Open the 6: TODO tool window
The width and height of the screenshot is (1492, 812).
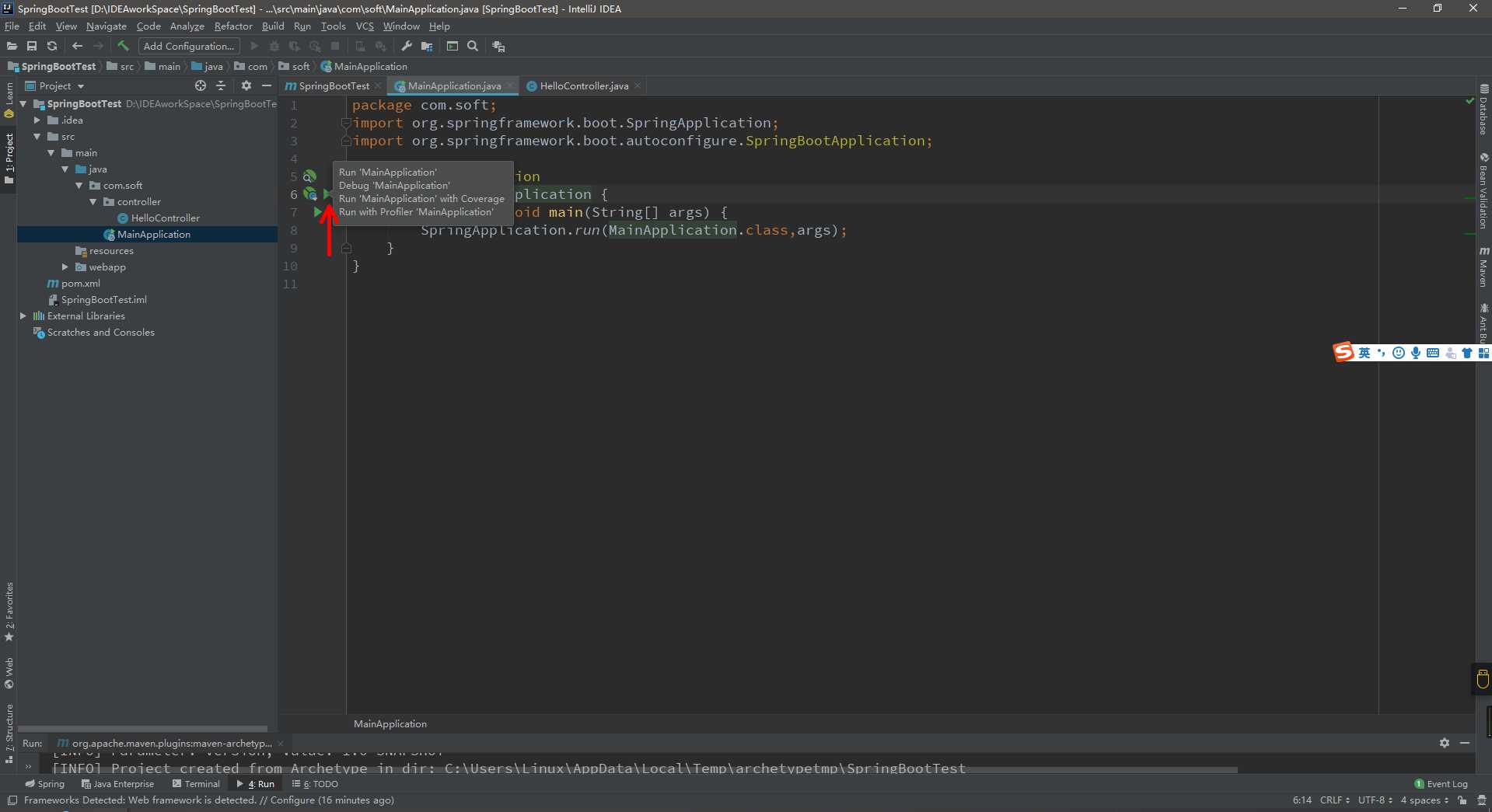(x=315, y=784)
